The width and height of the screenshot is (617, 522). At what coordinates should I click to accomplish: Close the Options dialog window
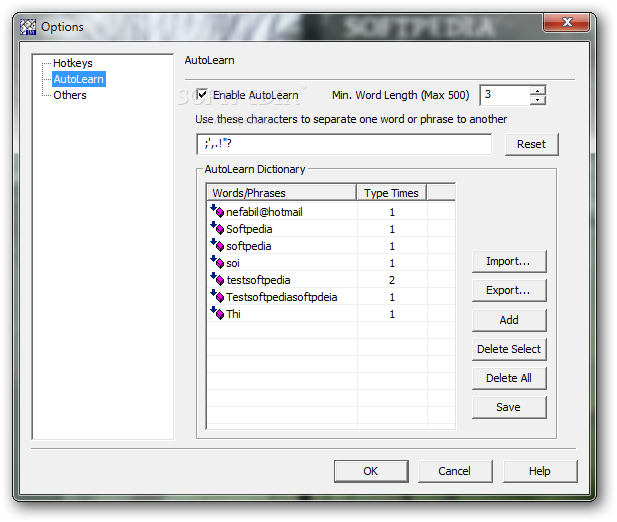pyautogui.click(x=567, y=22)
